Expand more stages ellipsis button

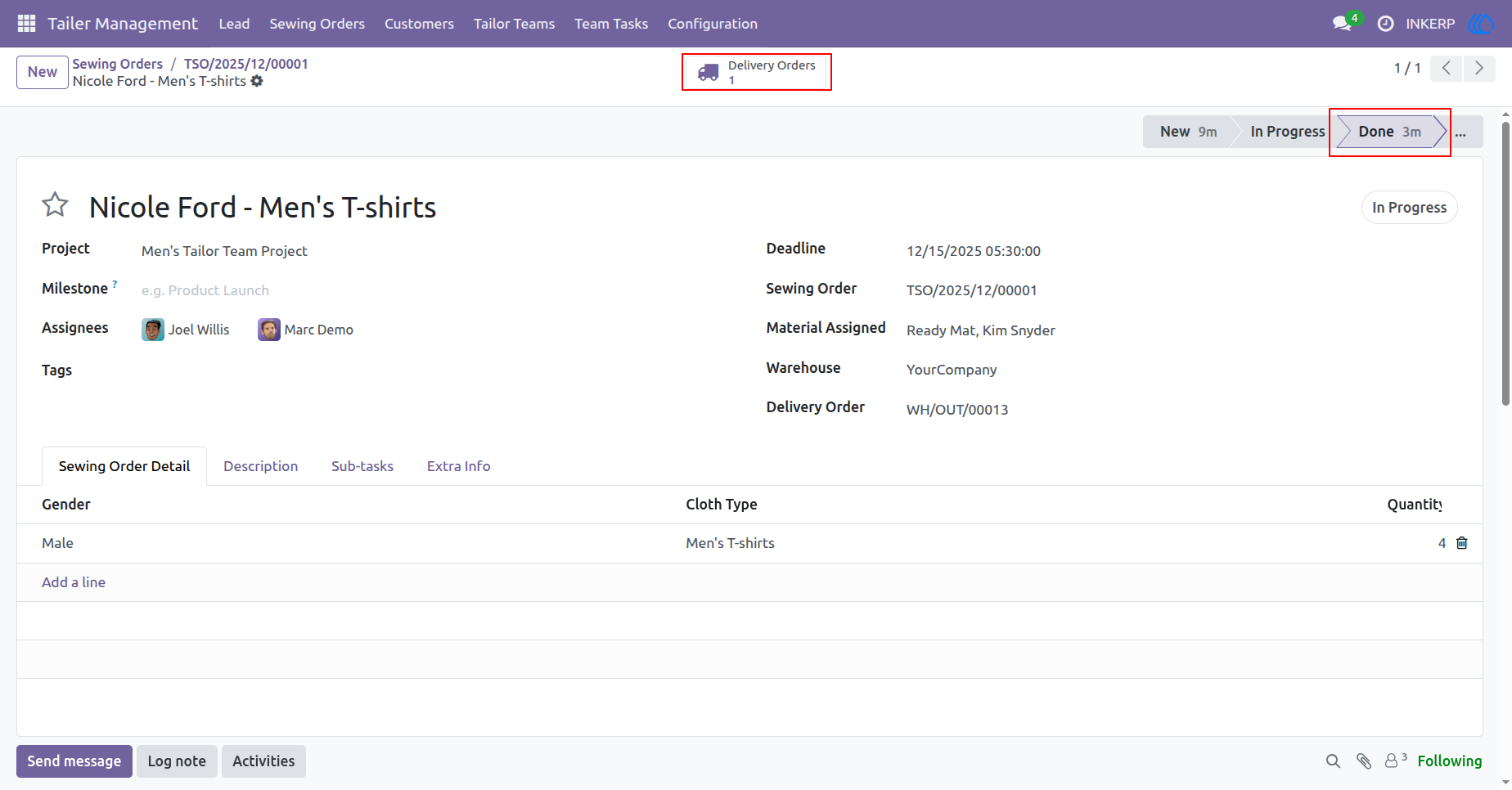click(1460, 132)
